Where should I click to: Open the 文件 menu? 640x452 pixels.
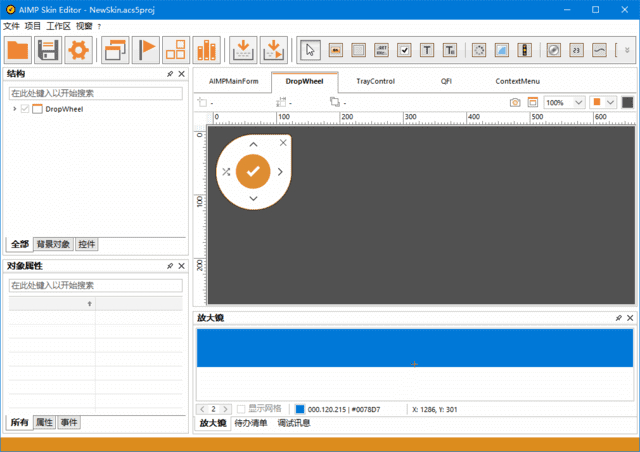[11, 26]
